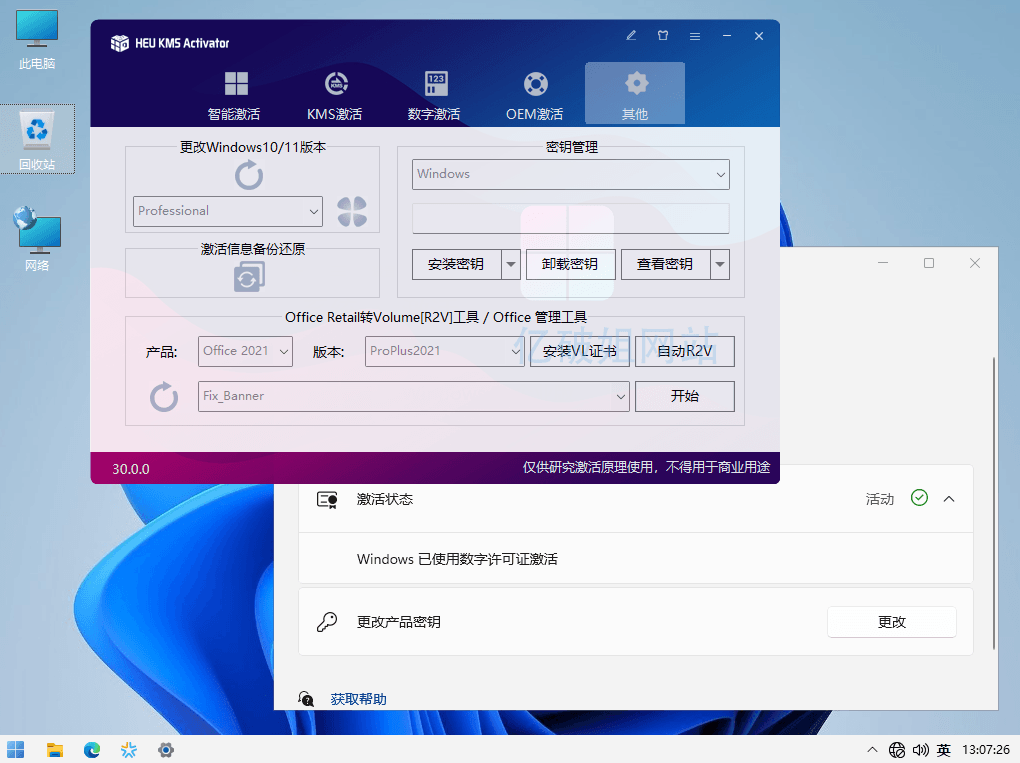Click the key icon beside 更改产品密钥
This screenshot has height=763, width=1020.
[327, 622]
